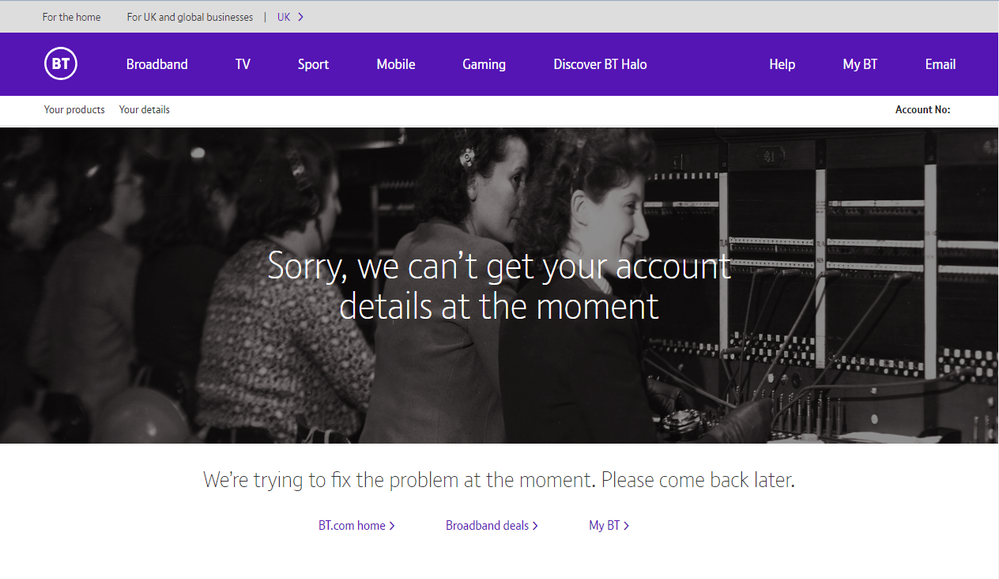Select the For the home link

point(71,17)
